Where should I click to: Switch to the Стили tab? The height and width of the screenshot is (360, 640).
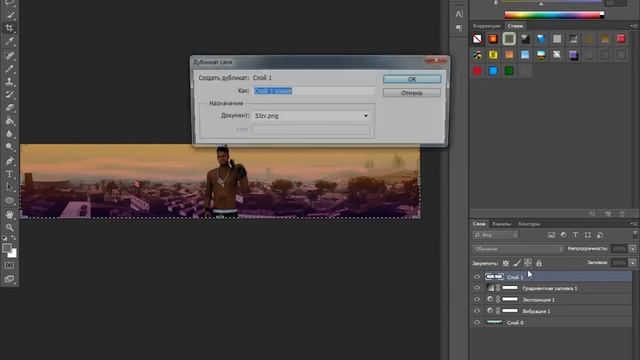[x=515, y=26]
